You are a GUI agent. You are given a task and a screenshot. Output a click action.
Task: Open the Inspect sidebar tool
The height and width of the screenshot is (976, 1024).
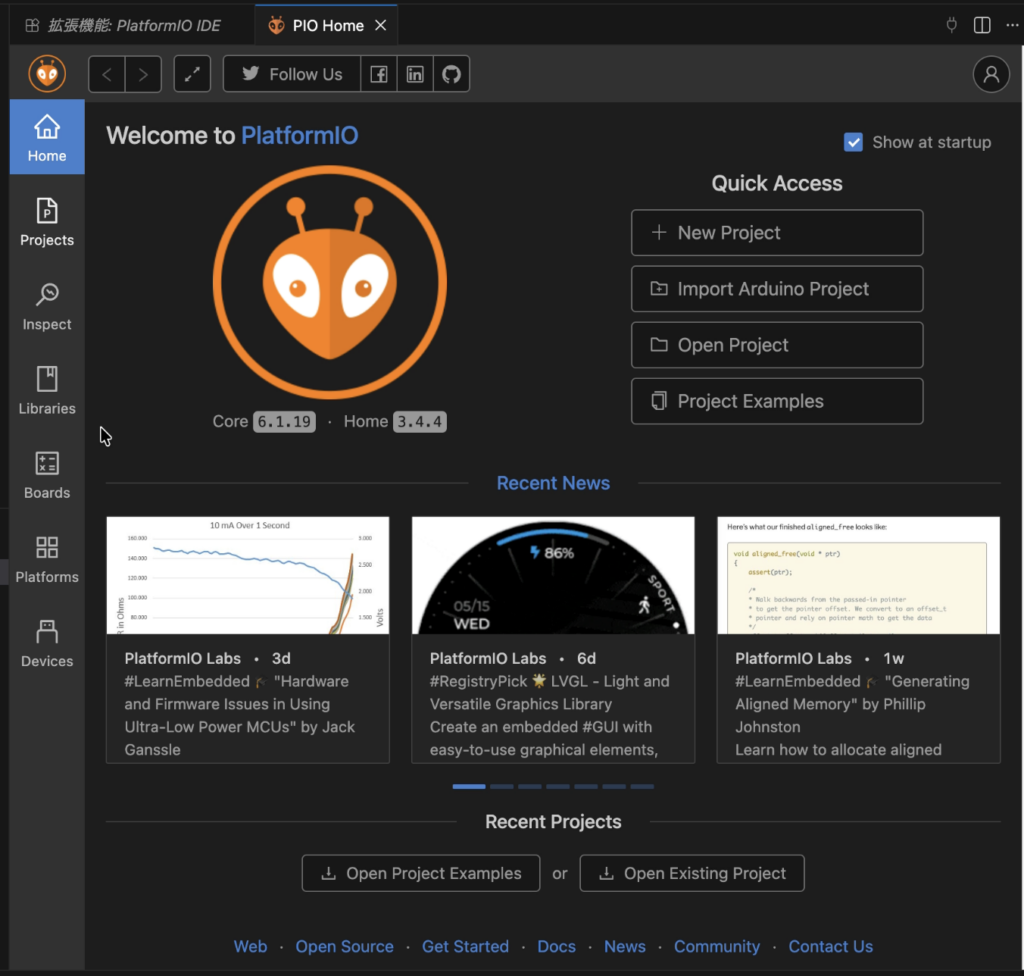tap(47, 307)
